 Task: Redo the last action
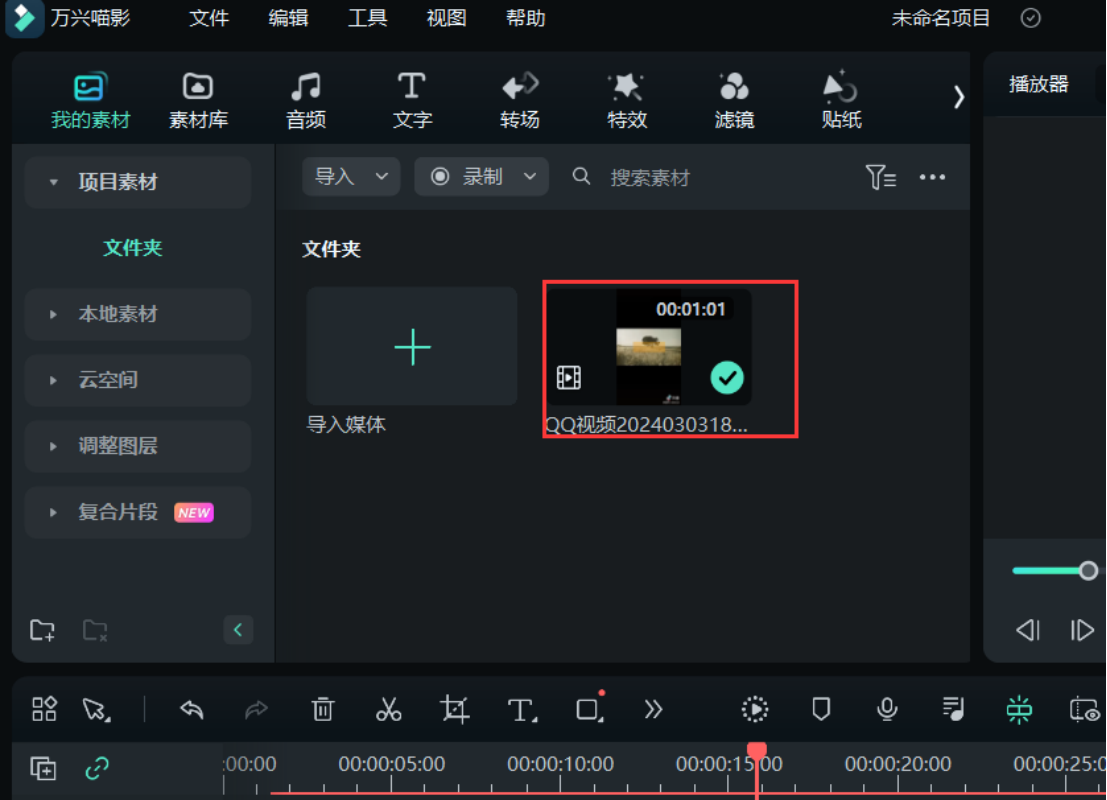point(256,709)
